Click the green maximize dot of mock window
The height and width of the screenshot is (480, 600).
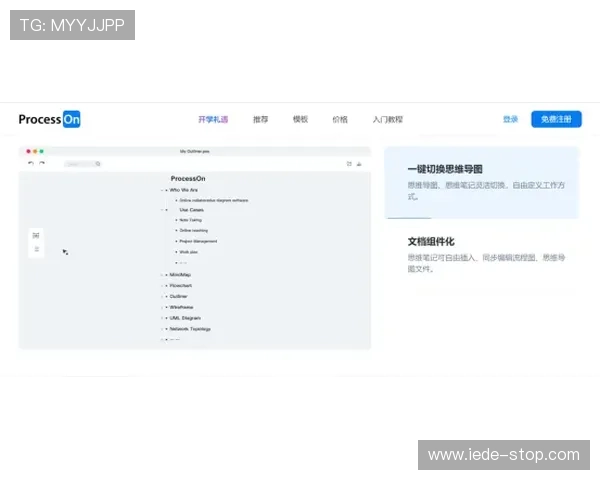(41, 151)
